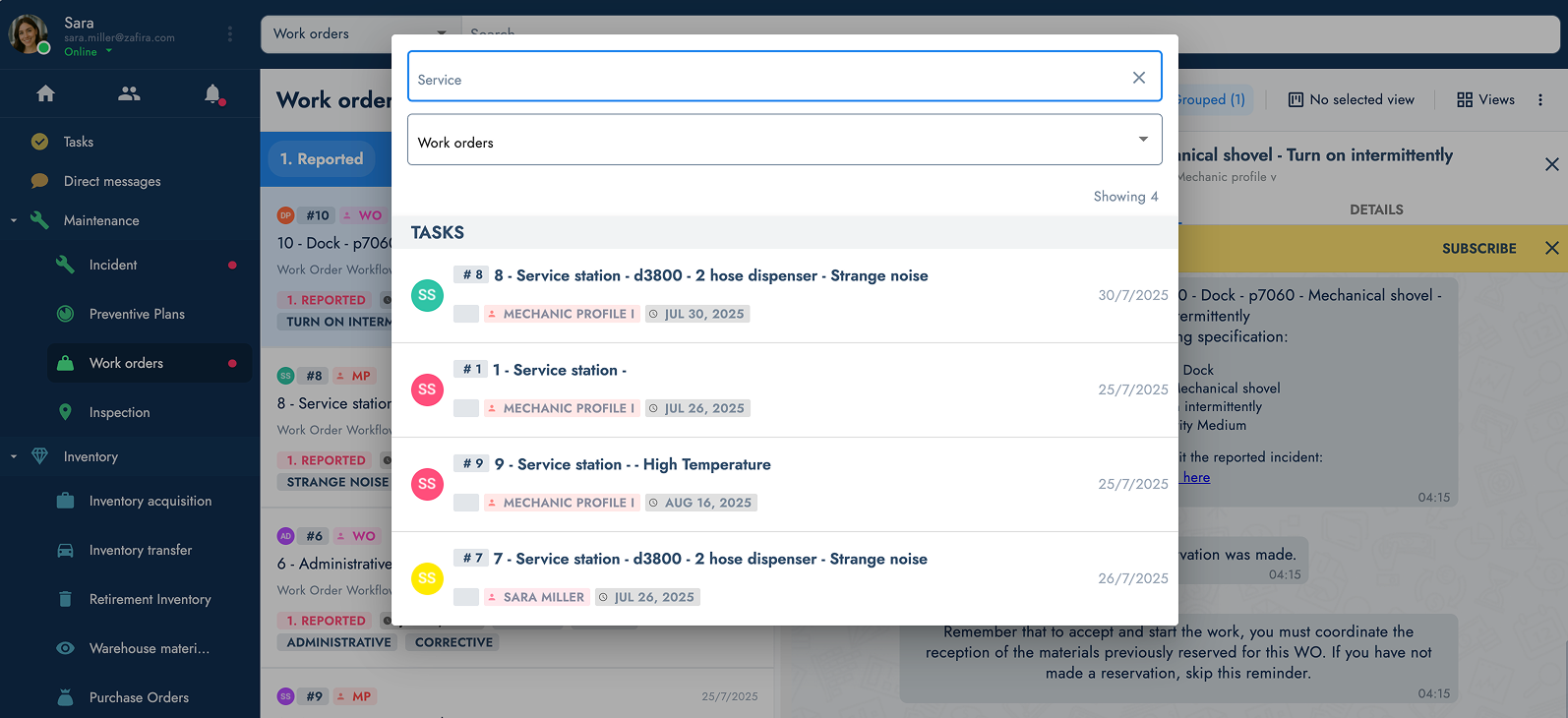Open the top bar Work orders dropdown
Image resolution: width=1568 pixels, height=718 pixels.
(x=360, y=33)
